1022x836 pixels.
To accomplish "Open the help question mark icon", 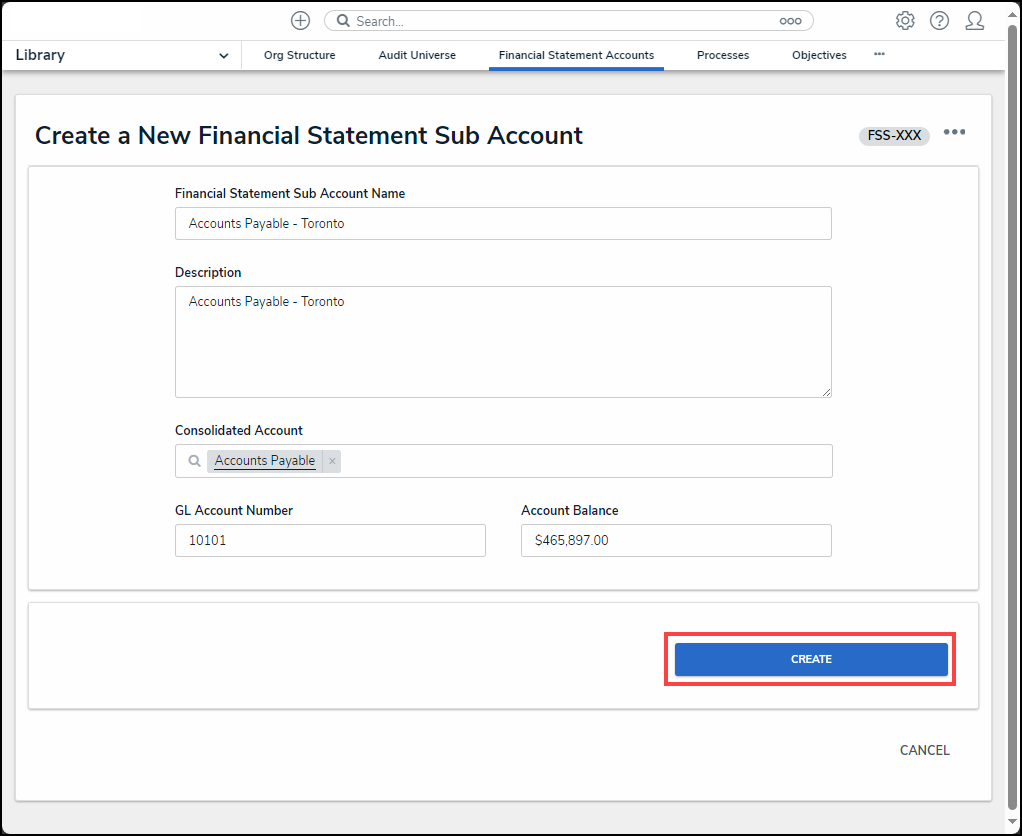I will pos(939,21).
